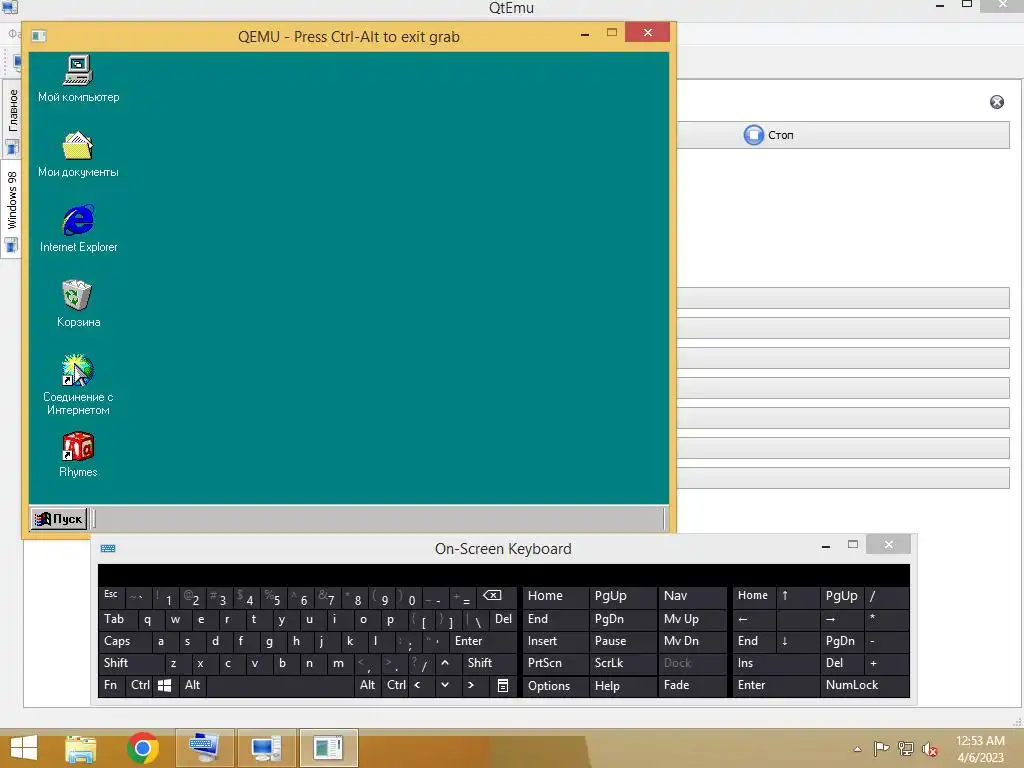Screen dimensions: 1024x768
Task: Click the Enter key on main keyboard
Action: pyautogui.click(x=483, y=641)
